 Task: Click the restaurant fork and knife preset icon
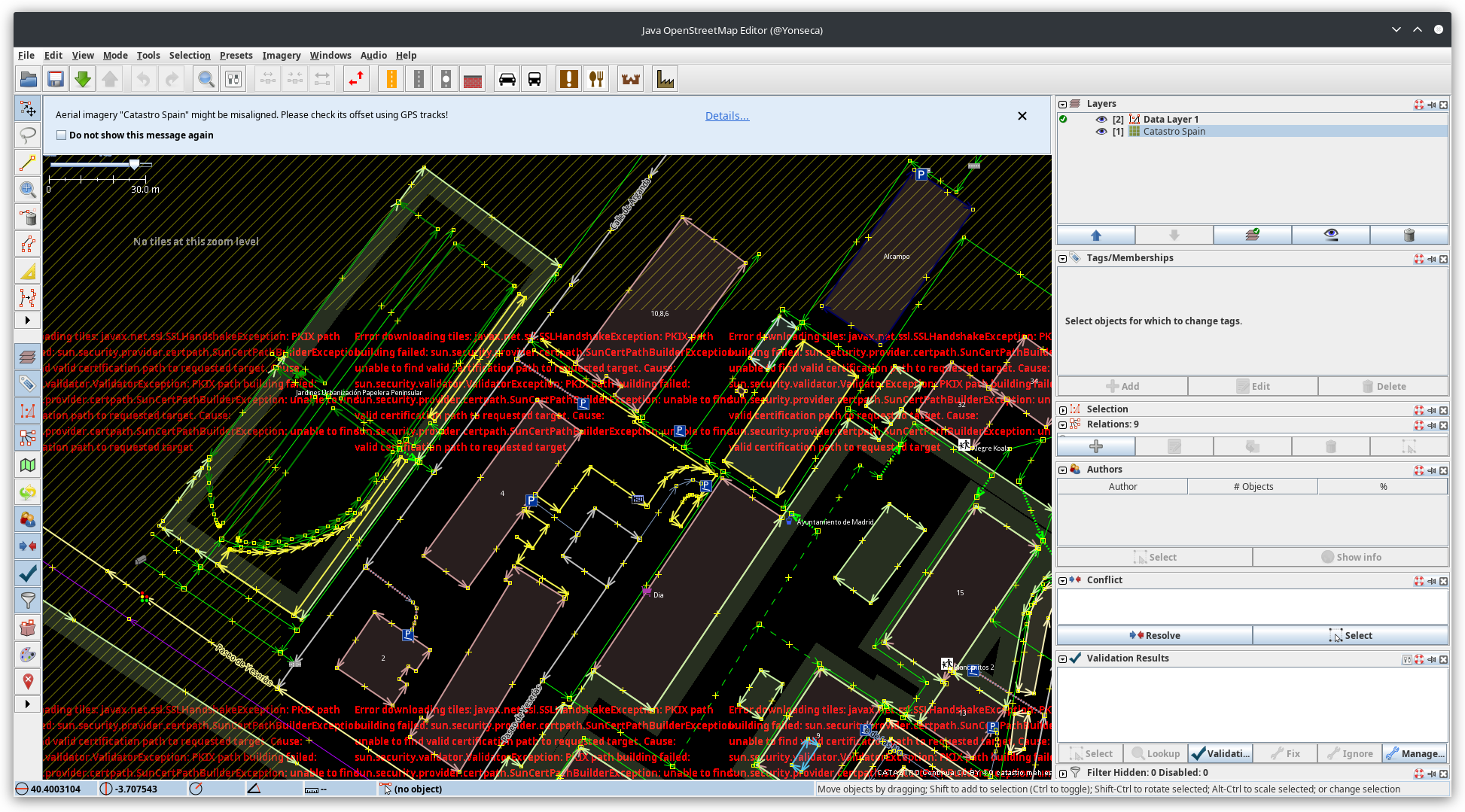coord(596,79)
